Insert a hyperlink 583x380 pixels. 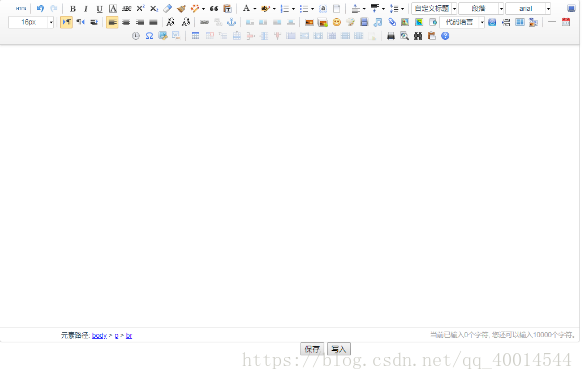coord(204,22)
